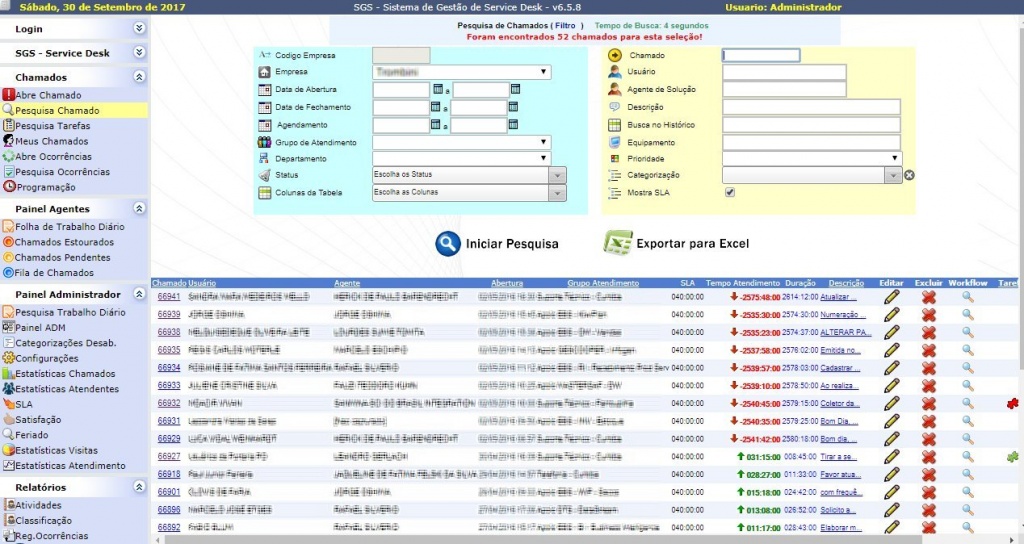Open Abre Chamado in sidebar menu
Screen dimensions: 1024x544
coord(48,95)
